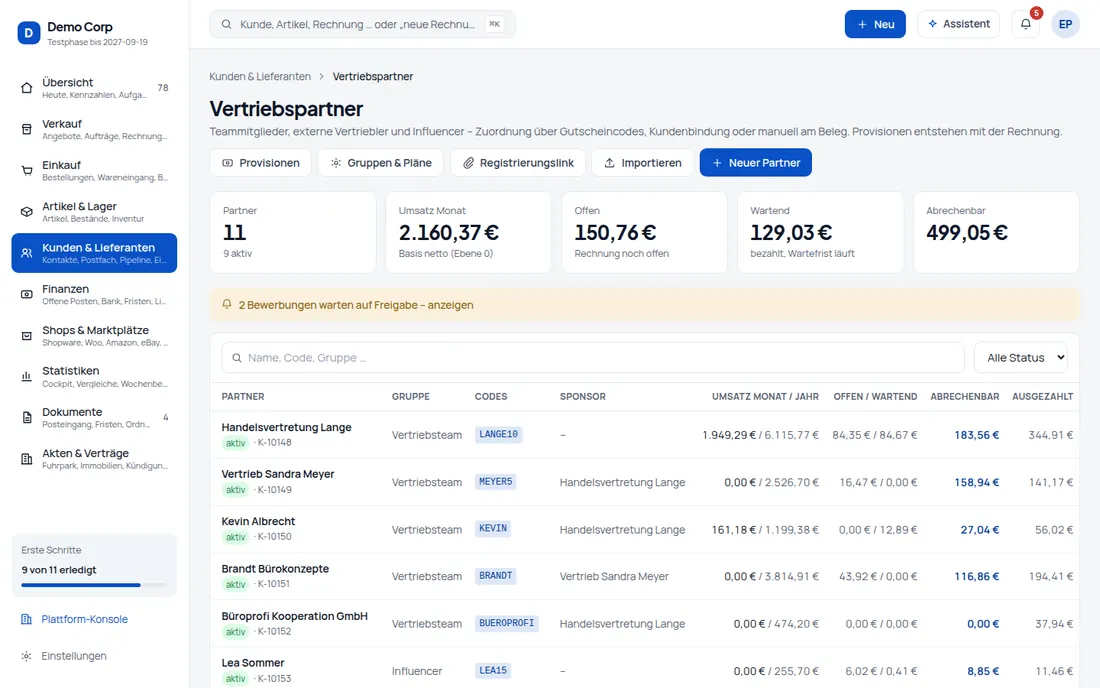Open the Assistent button
This screenshot has height=688, width=1100.
point(958,25)
